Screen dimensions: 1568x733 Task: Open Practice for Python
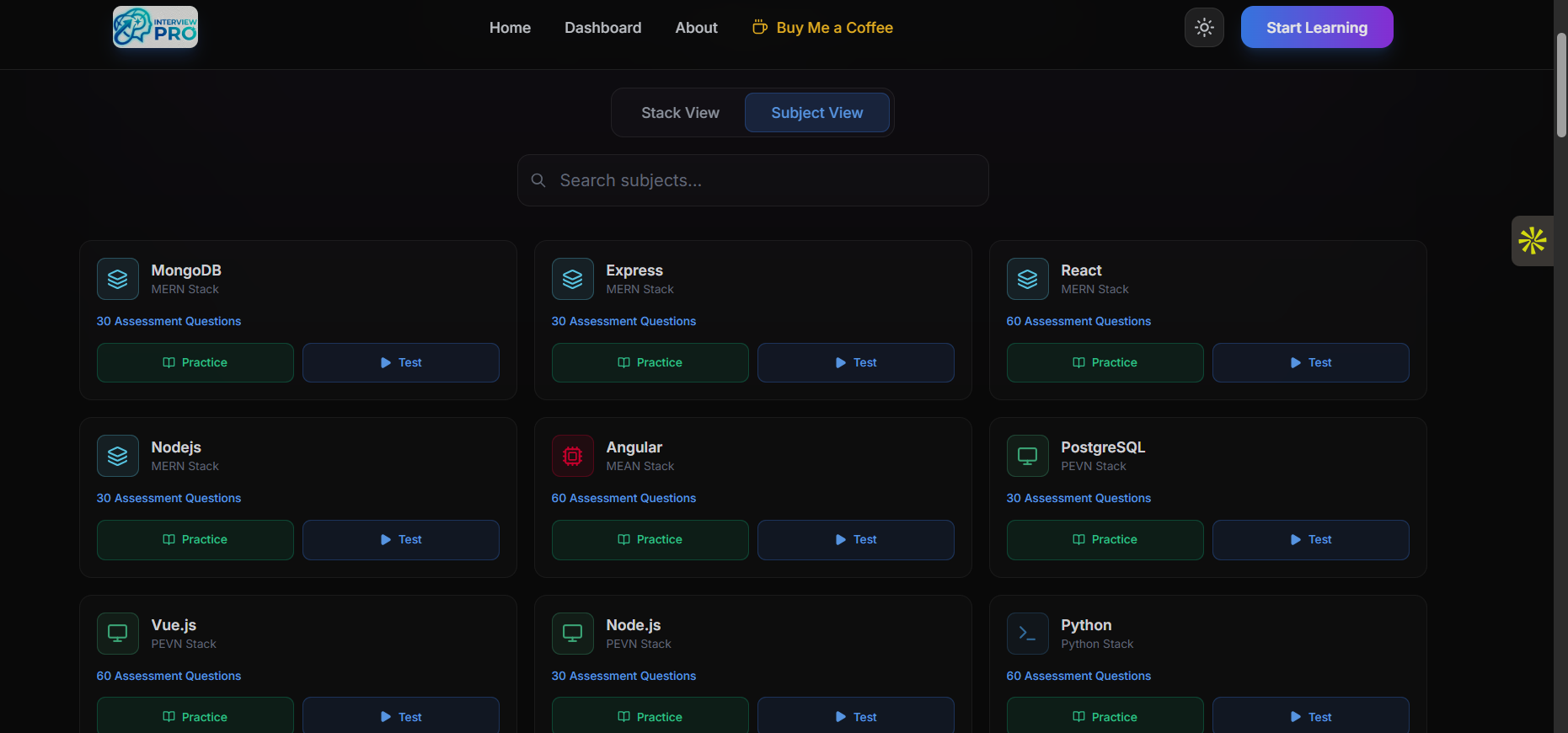(1105, 716)
